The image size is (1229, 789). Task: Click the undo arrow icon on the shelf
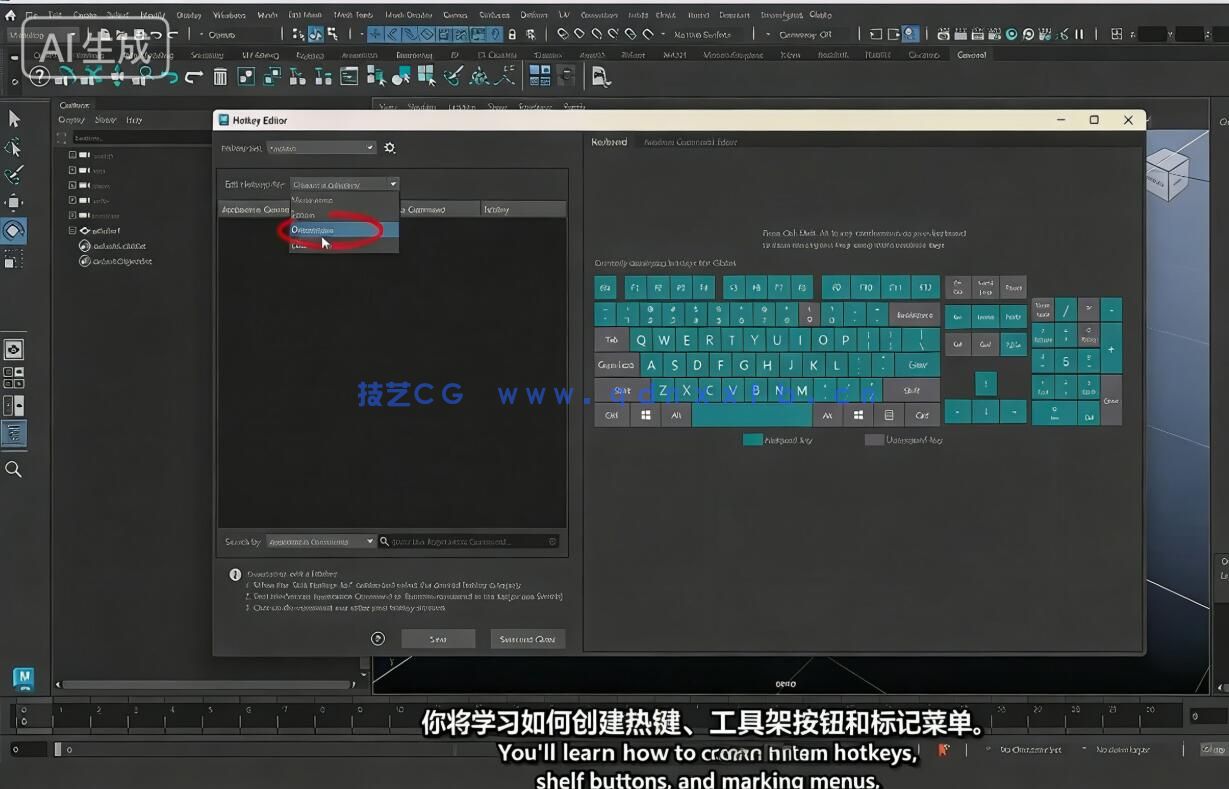(x=193, y=76)
